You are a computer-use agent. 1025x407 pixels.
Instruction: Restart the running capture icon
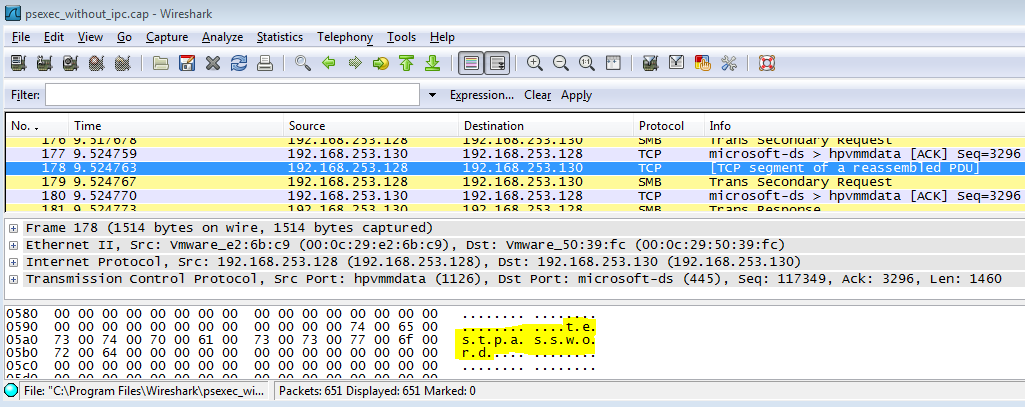point(122,63)
